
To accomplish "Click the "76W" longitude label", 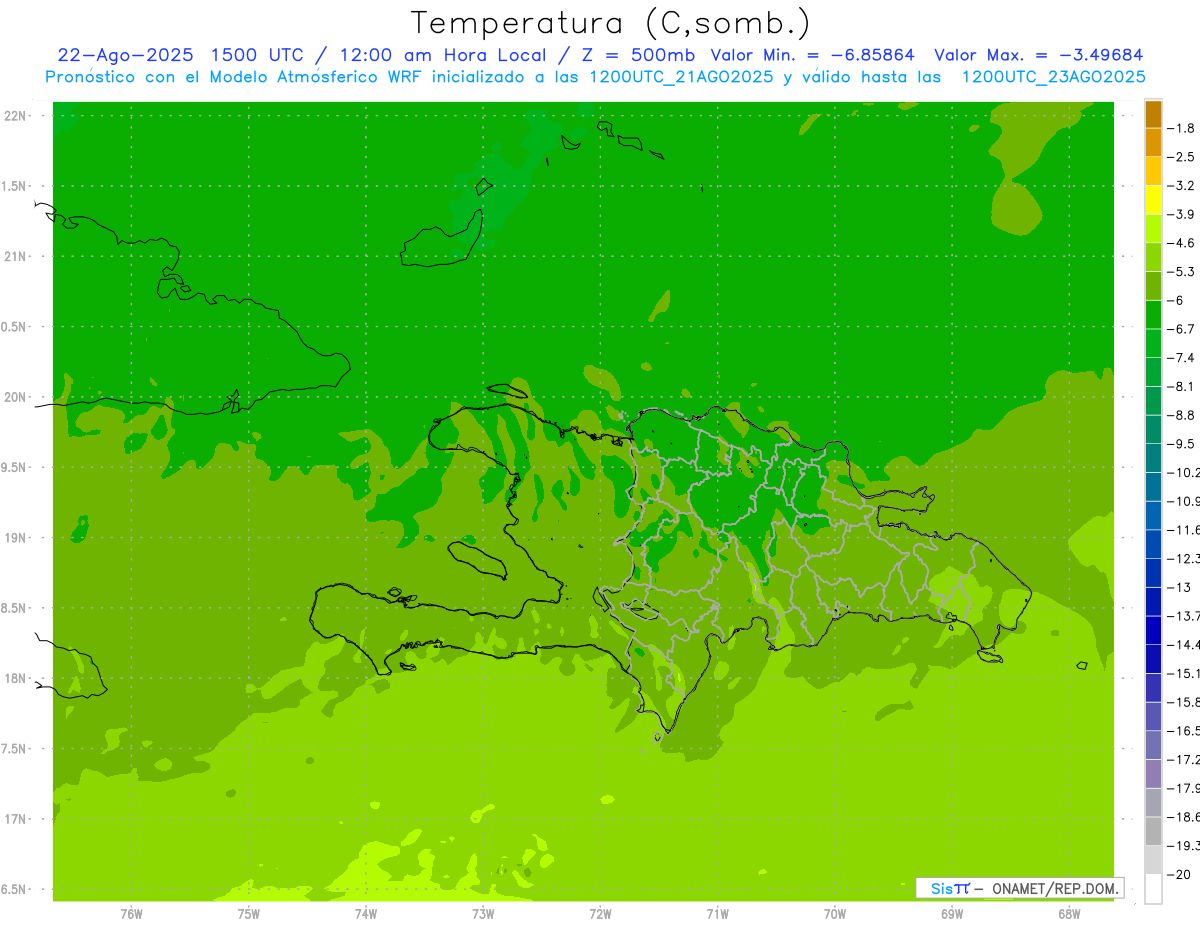I will tap(131, 913).
